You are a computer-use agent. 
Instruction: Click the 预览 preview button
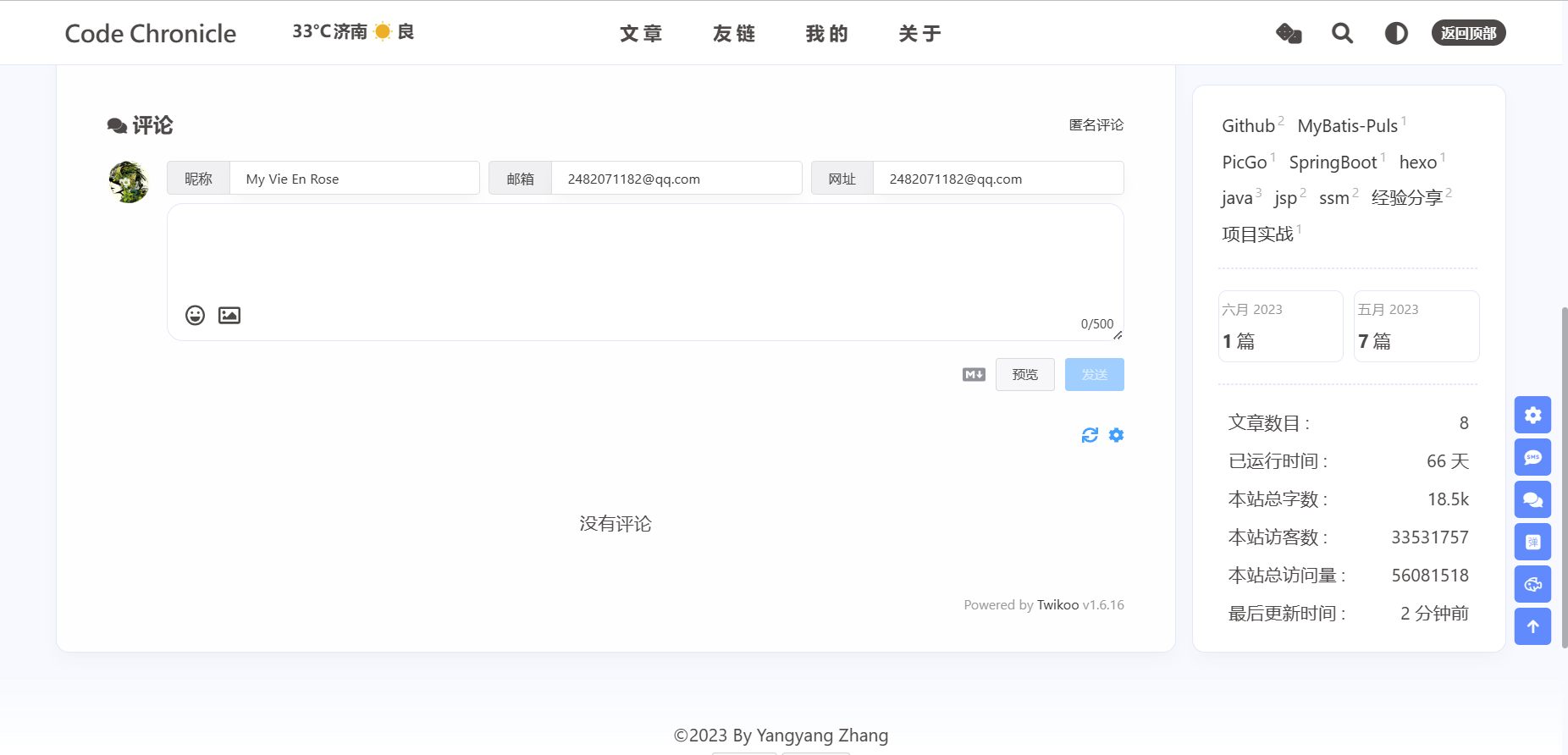click(1024, 374)
